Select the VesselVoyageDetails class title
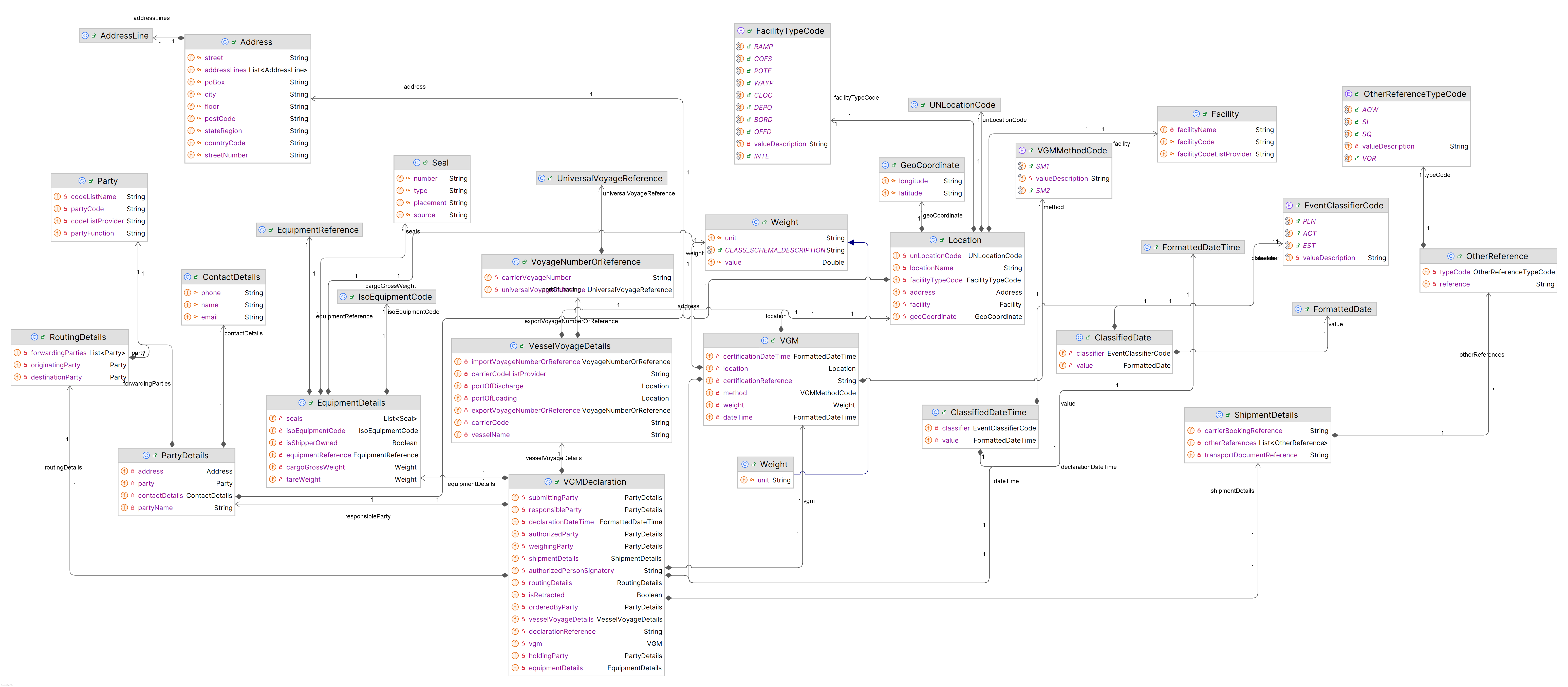 (569, 346)
